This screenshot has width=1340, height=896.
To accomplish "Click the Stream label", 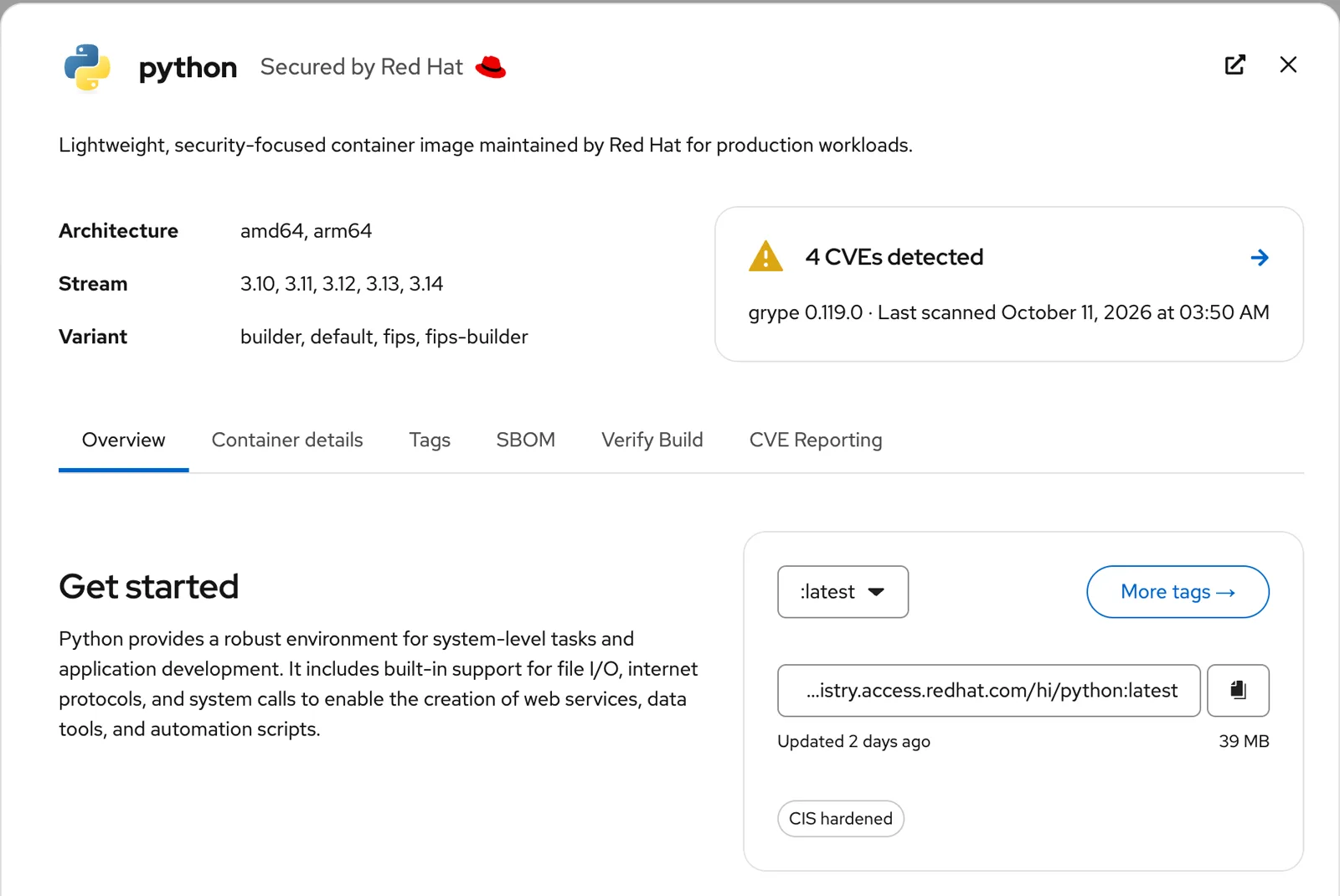I will [x=93, y=284].
